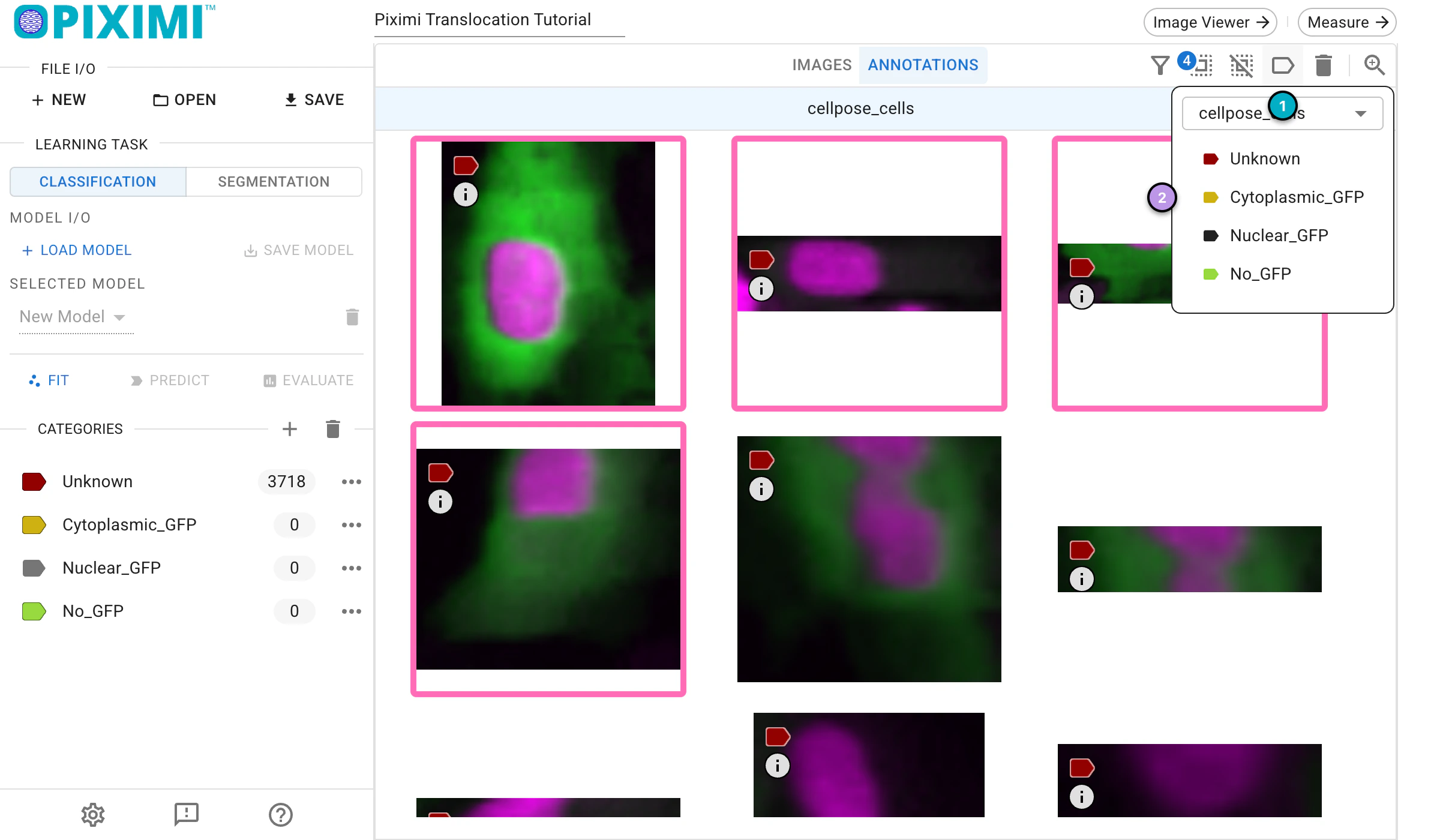Image resolution: width=1440 pixels, height=840 pixels.
Task: Click the select all annotations icon
Action: [1202, 65]
